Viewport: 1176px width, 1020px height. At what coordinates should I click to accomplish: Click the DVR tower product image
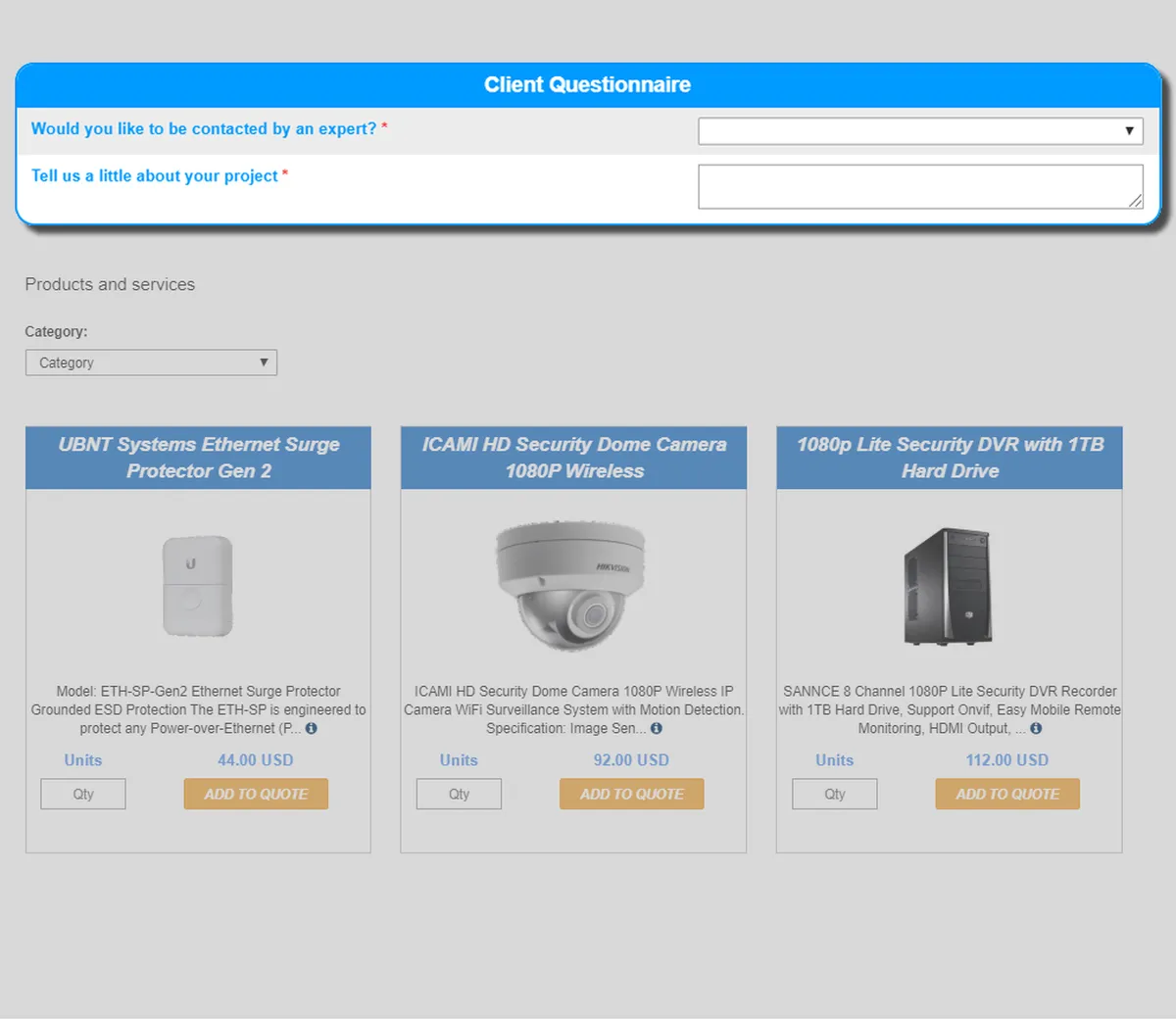948,586
